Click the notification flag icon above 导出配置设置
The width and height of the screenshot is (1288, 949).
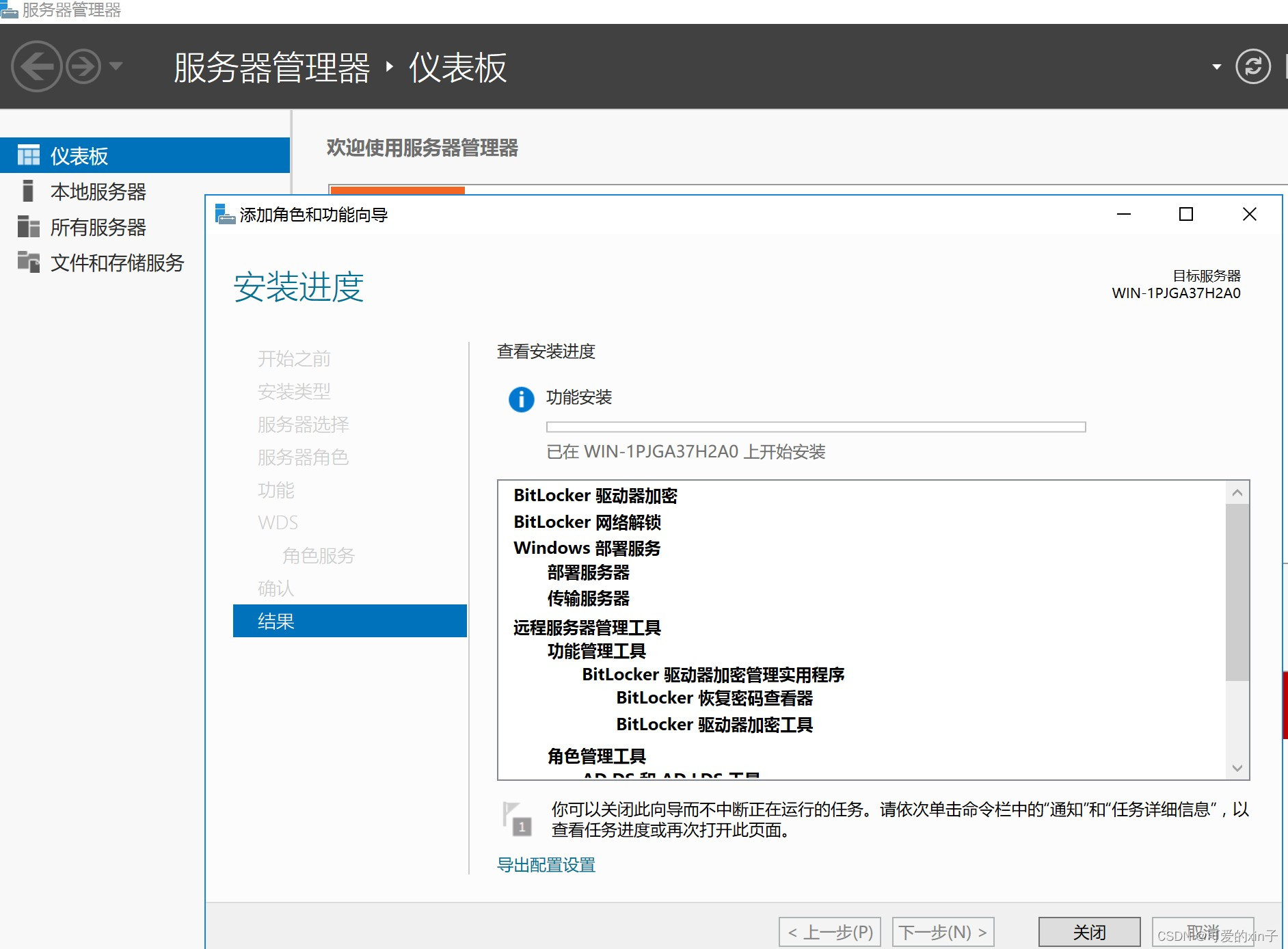[516, 818]
